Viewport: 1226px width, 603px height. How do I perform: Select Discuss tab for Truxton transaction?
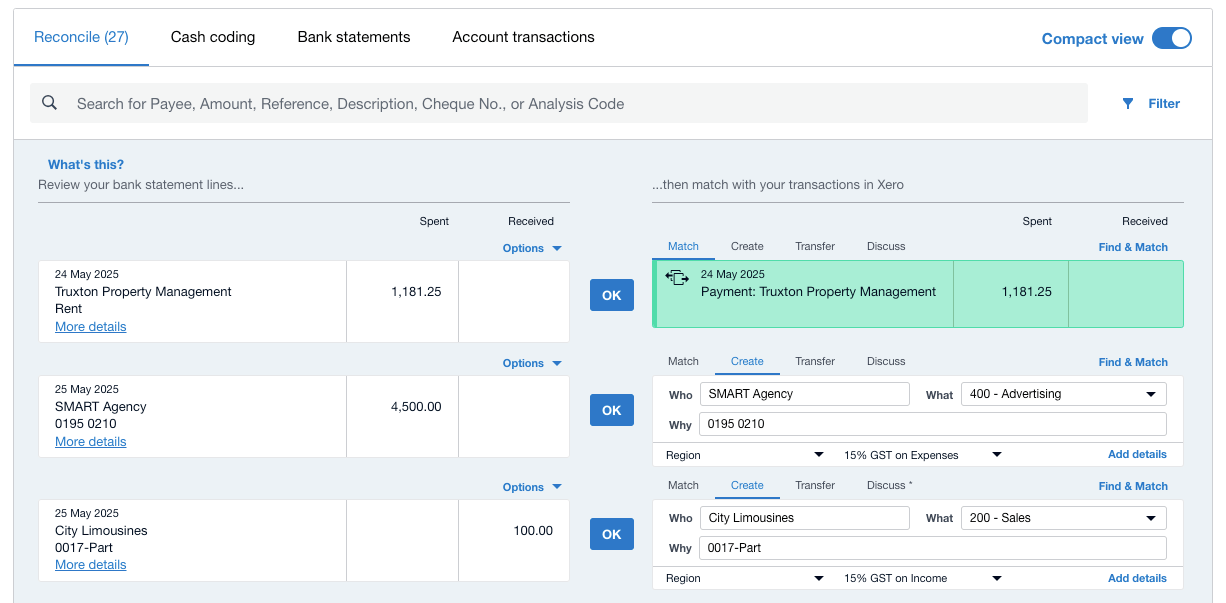(x=886, y=246)
